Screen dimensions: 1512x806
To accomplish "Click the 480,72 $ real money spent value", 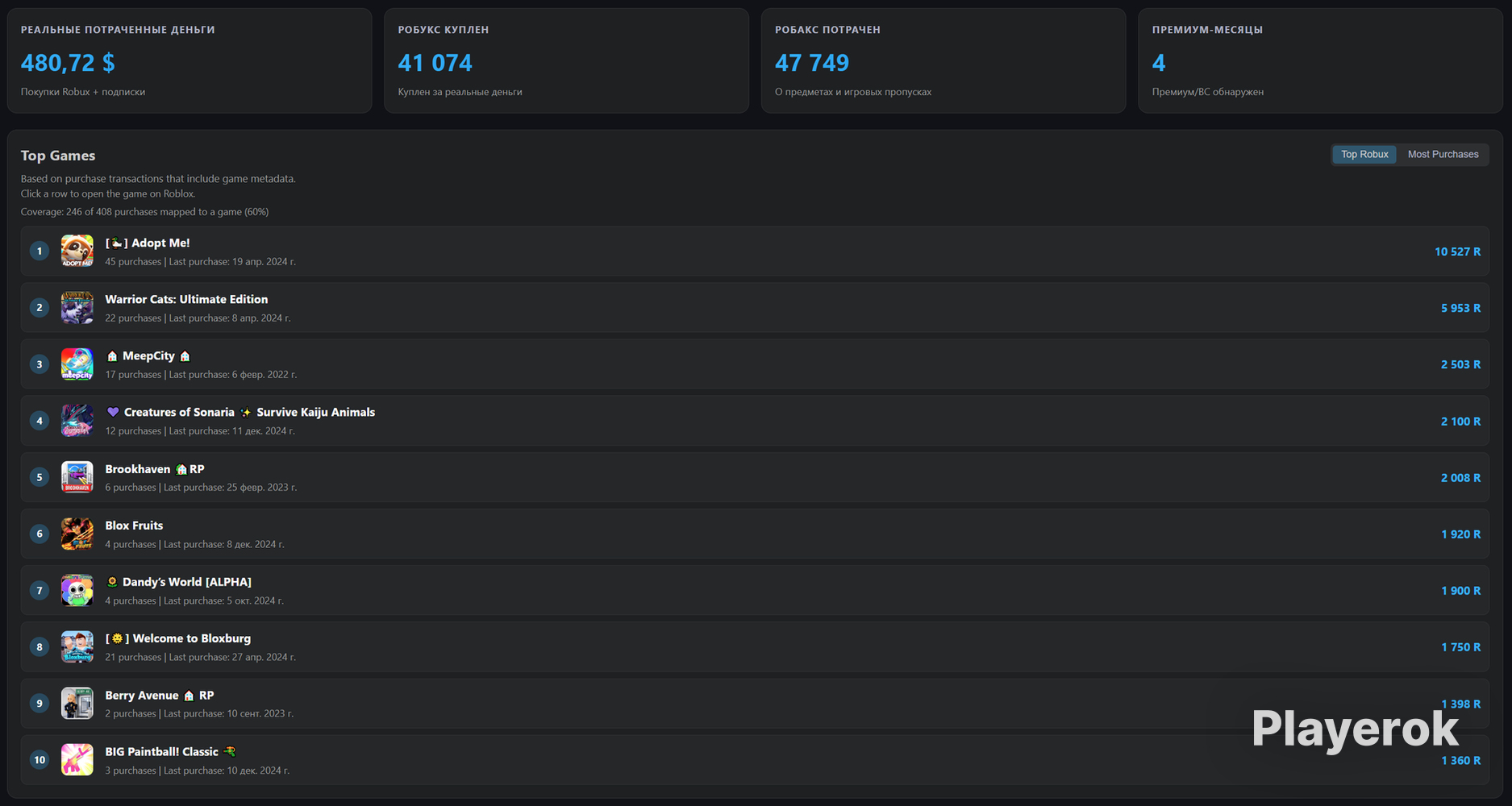I will click(x=68, y=62).
